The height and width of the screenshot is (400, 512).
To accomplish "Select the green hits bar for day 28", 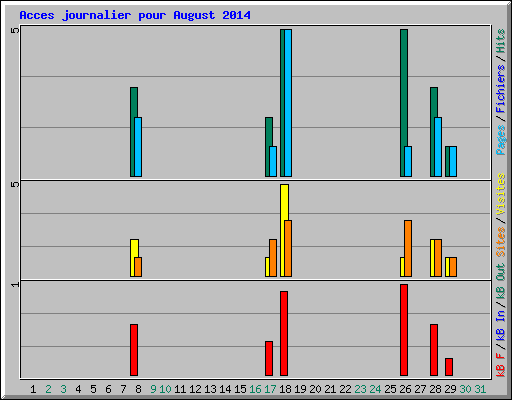I will click(x=433, y=132).
